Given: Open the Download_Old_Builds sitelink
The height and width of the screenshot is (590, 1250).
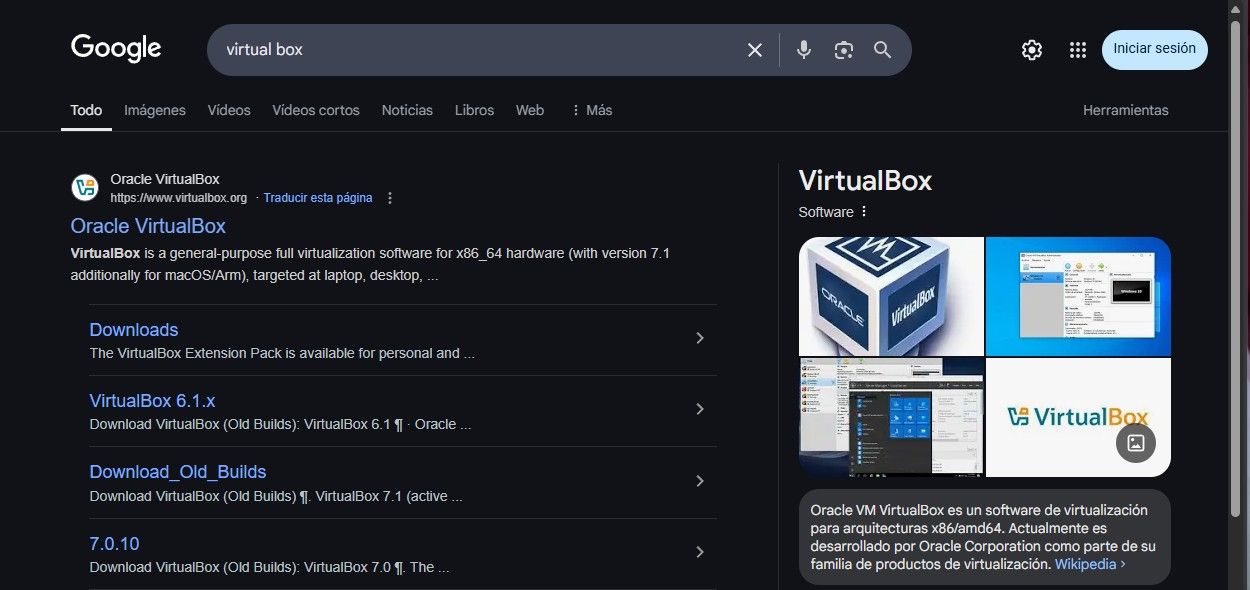Looking at the screenshot, I should tap(178, 472).
